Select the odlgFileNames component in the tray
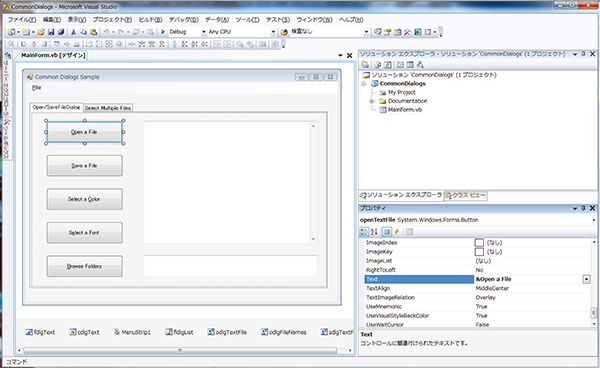 coord(284,332)
